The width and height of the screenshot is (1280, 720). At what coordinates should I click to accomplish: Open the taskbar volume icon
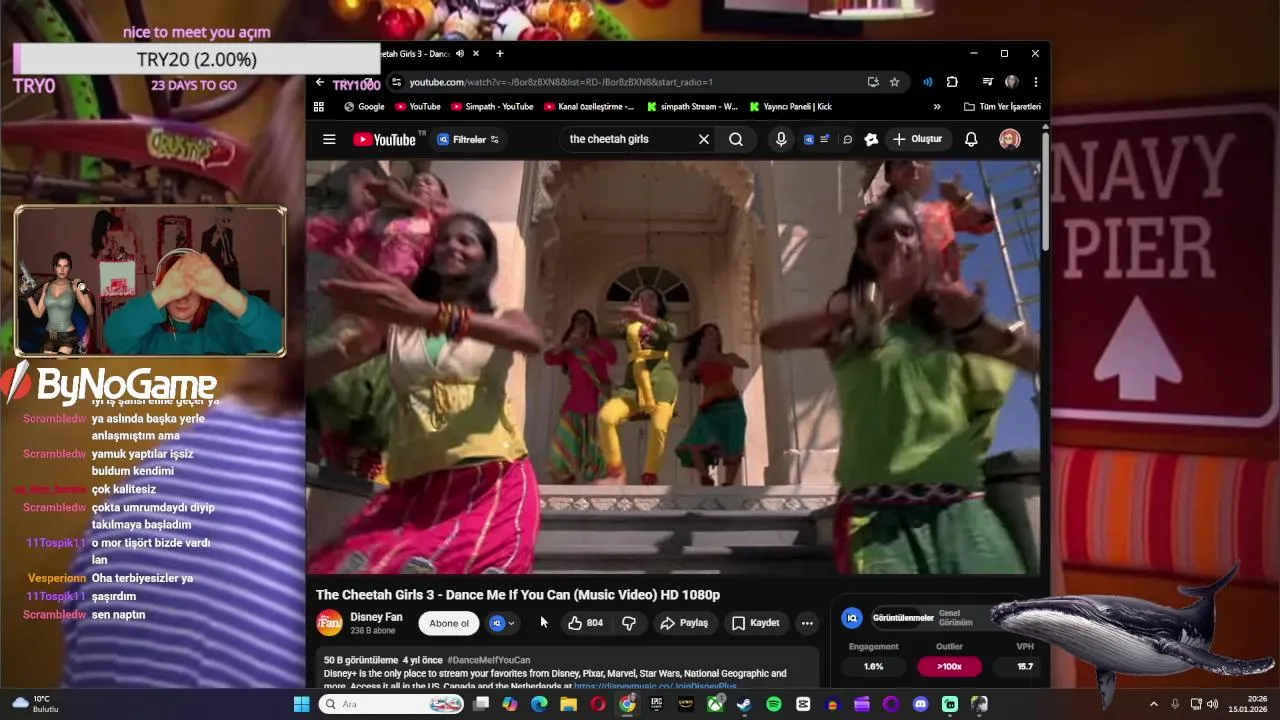[1212, 704]
